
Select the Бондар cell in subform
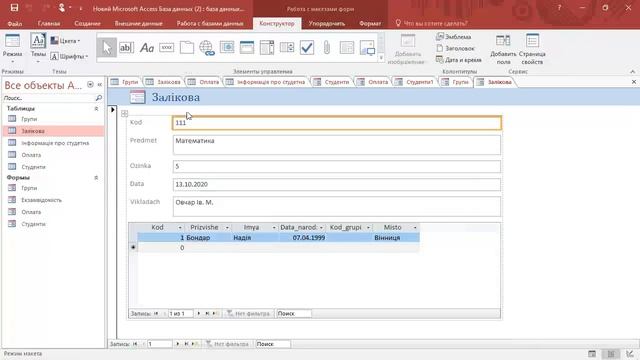[208, 238]
